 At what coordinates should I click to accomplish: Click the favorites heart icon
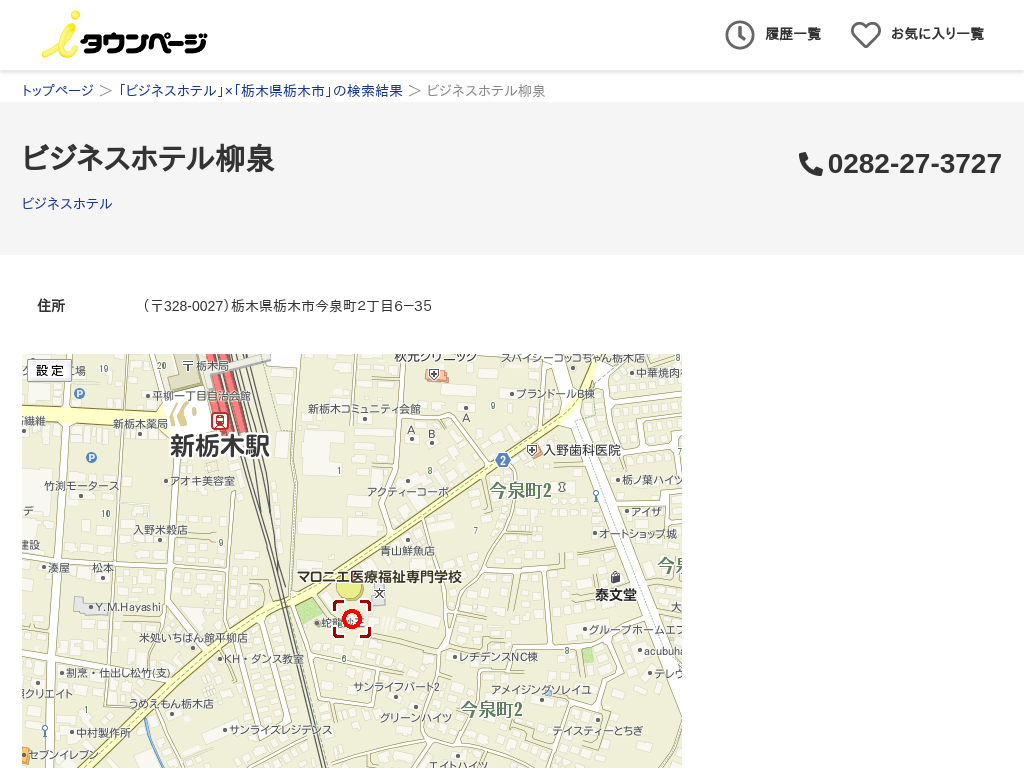[x=865, y=35]
